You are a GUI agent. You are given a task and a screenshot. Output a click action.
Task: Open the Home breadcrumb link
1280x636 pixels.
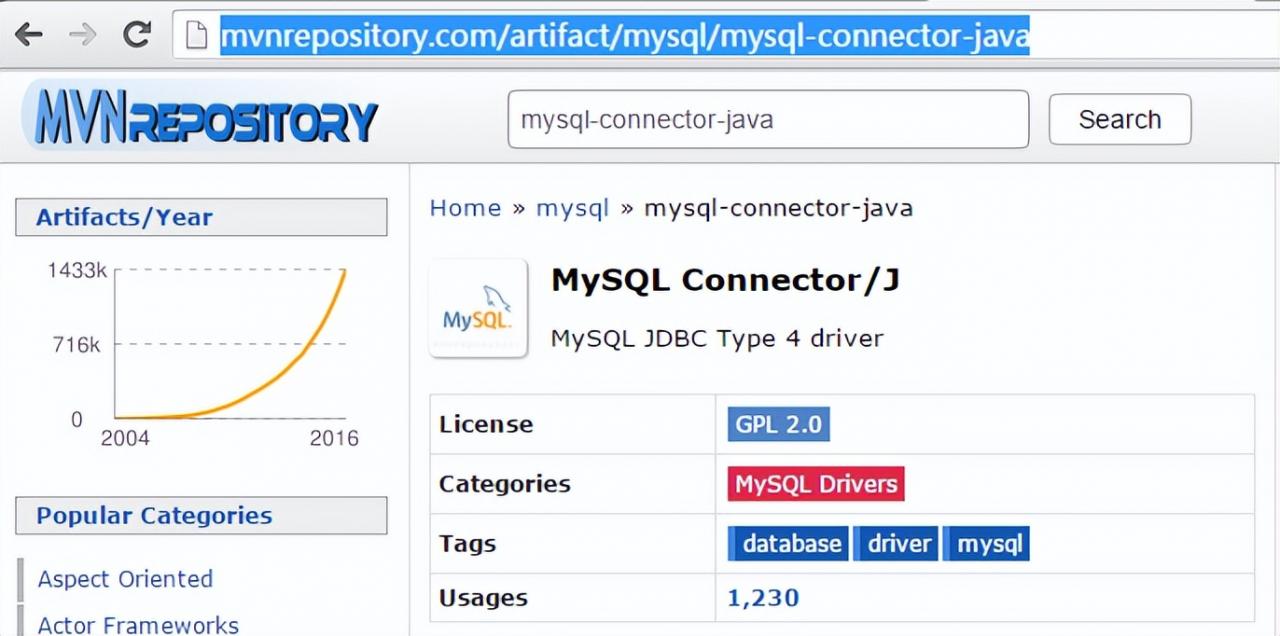[465, 208]
